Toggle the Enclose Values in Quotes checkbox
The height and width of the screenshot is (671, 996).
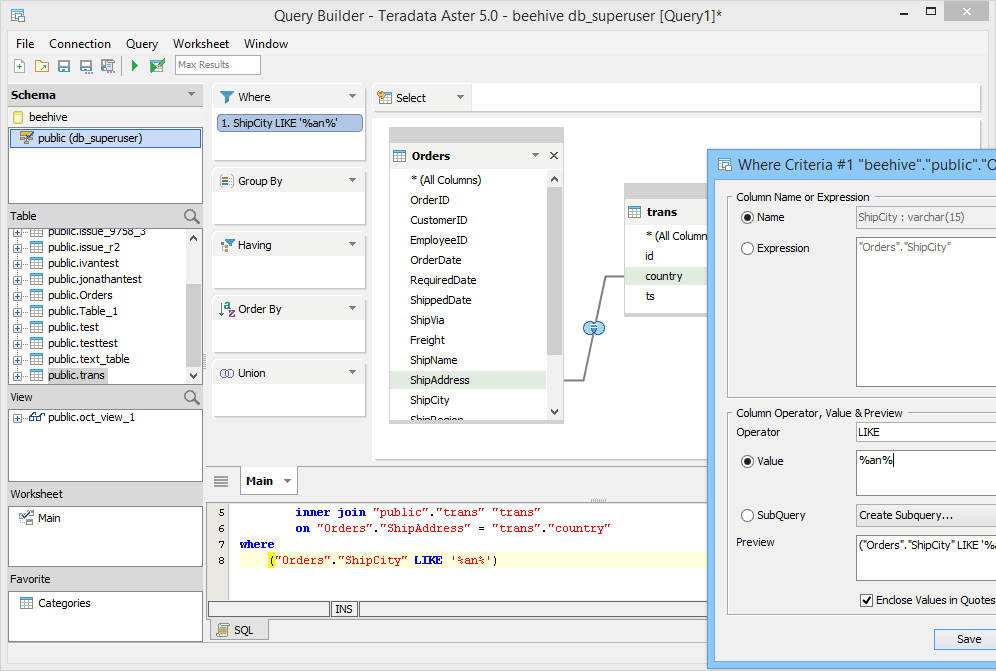pyautogui.click(x=866, y=600)
